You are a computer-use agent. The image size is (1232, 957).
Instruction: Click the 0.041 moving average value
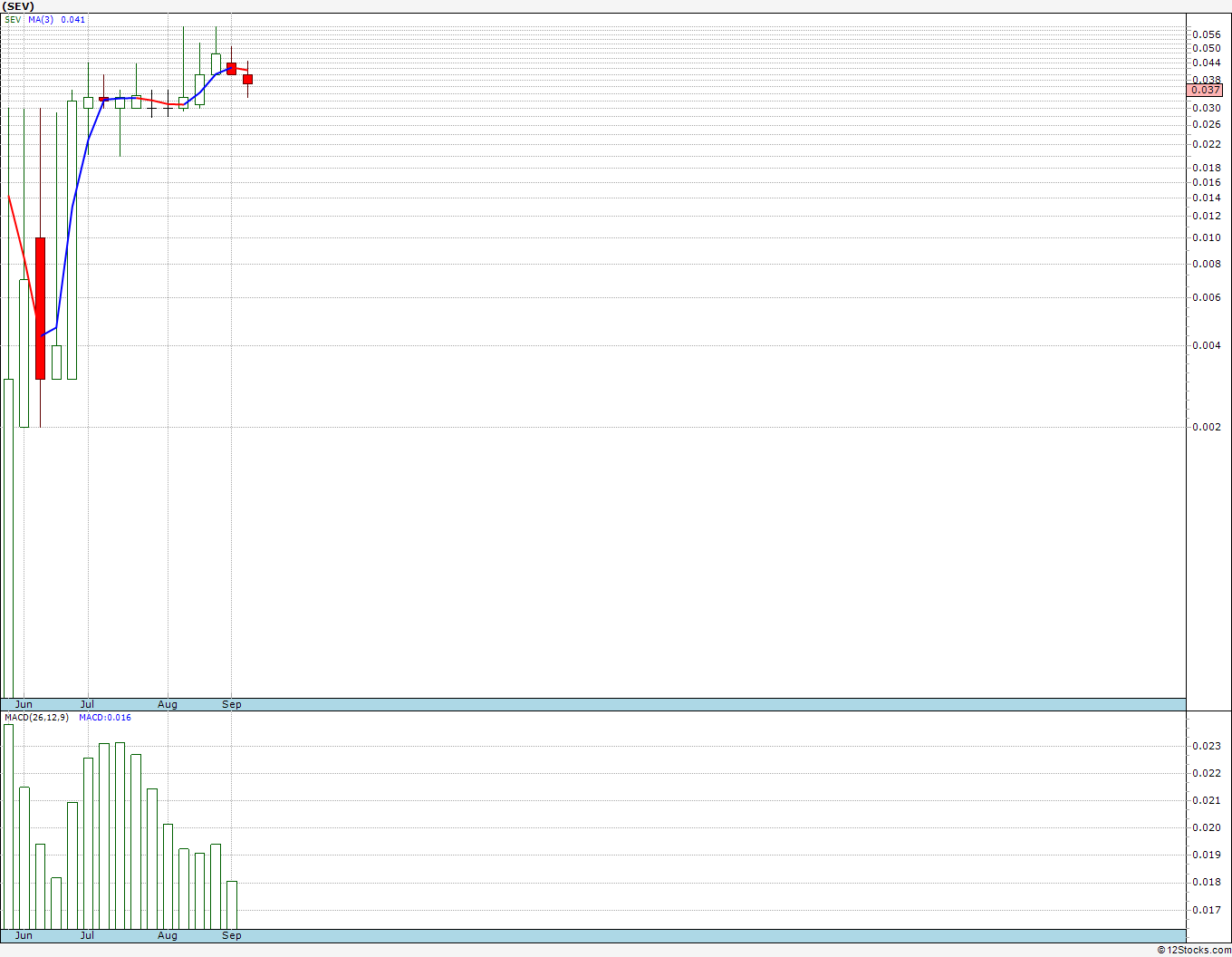(x=73, y=19)
